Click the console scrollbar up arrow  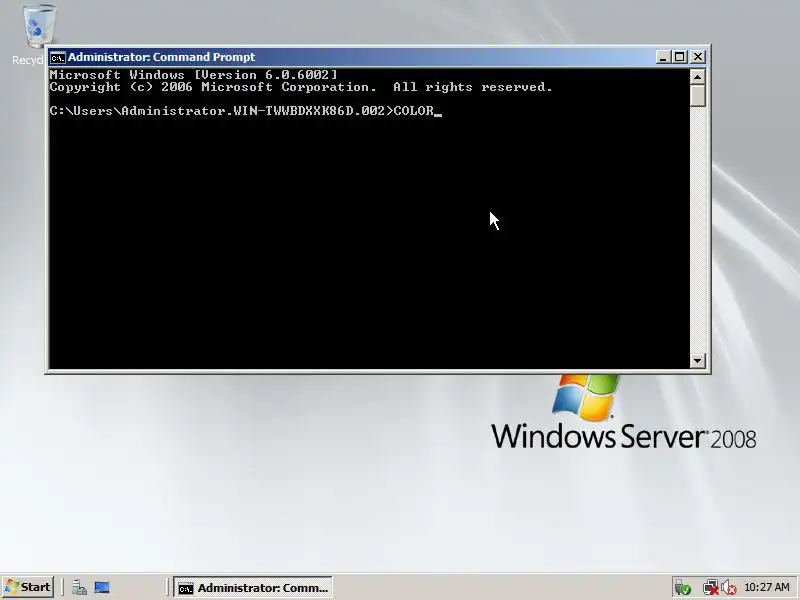[x=697, y=77]
